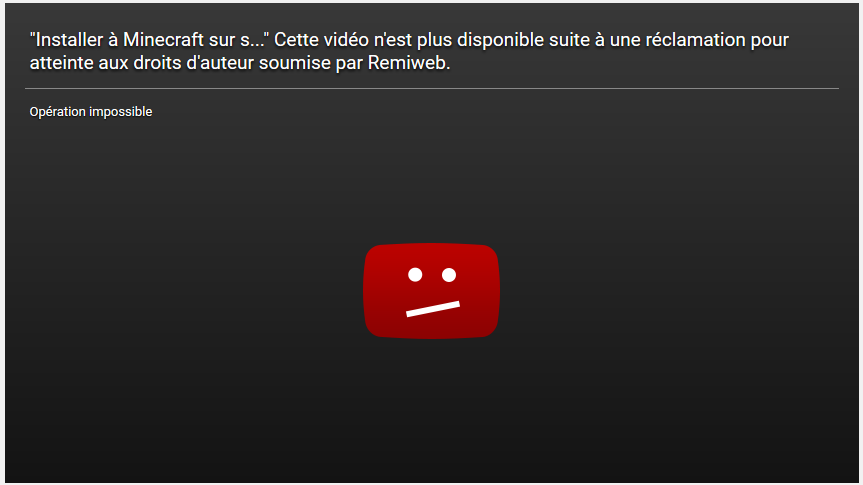Image resolution: width=863 pixels, height=485 pixels.
Task: Click the slanted mouth line on the icon
Action: click(x=433, y=309)
